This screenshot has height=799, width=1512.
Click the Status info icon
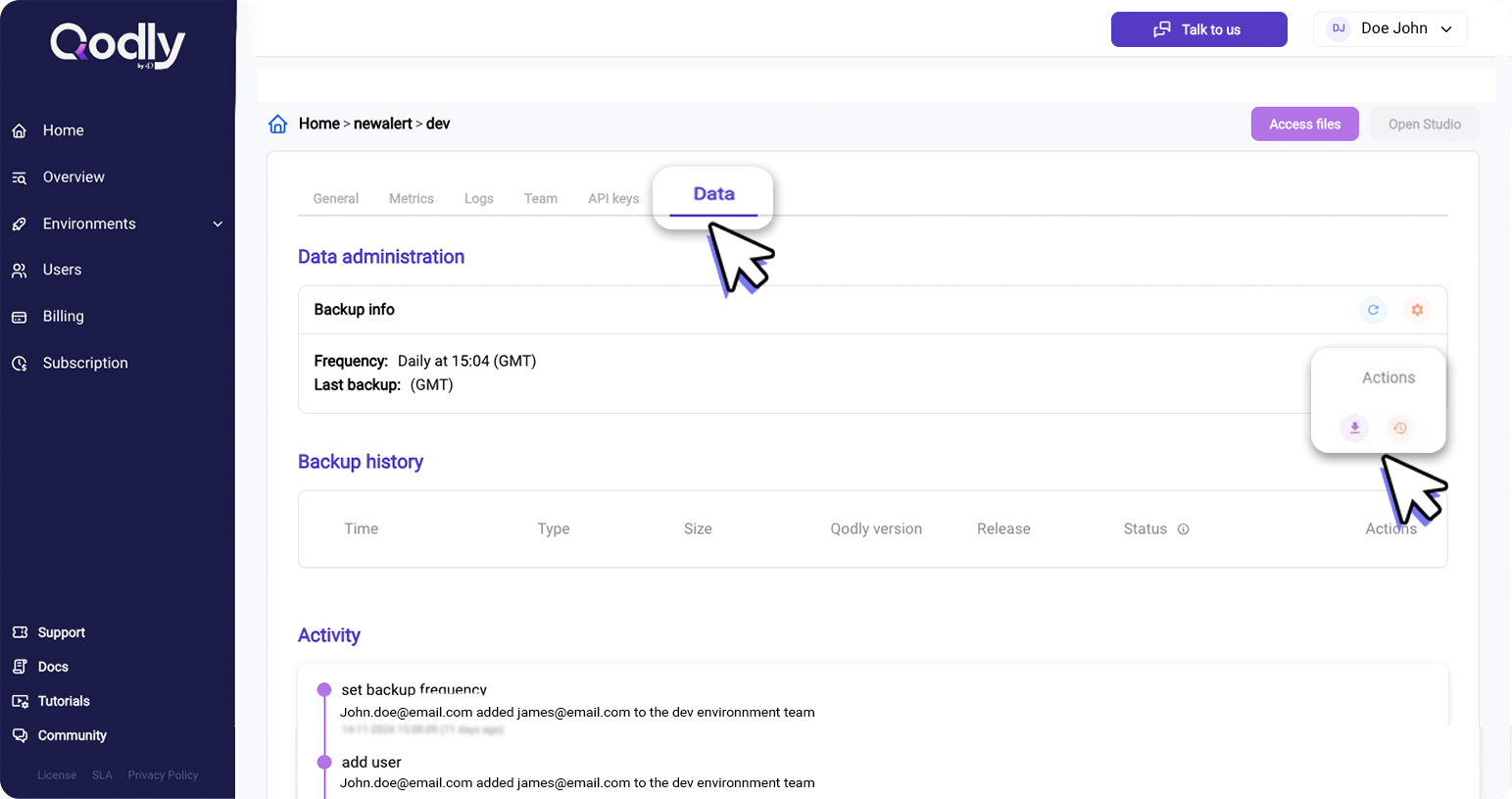coord(1183,529)
